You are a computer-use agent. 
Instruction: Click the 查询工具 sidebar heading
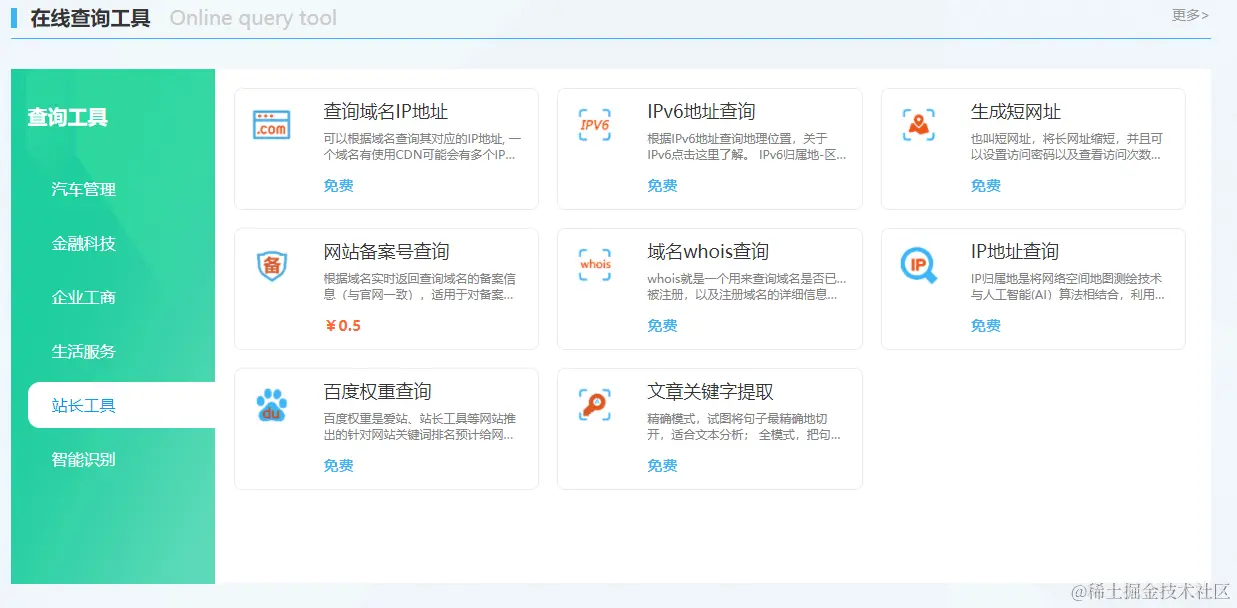67,117
